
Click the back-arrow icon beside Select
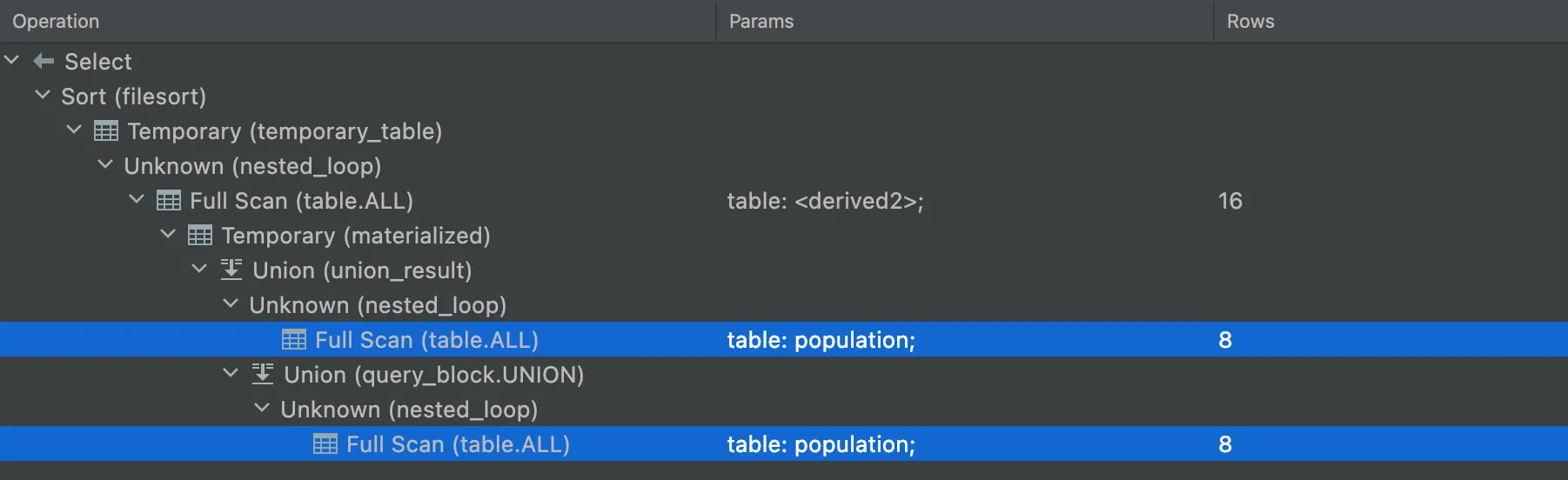point(44,62)
